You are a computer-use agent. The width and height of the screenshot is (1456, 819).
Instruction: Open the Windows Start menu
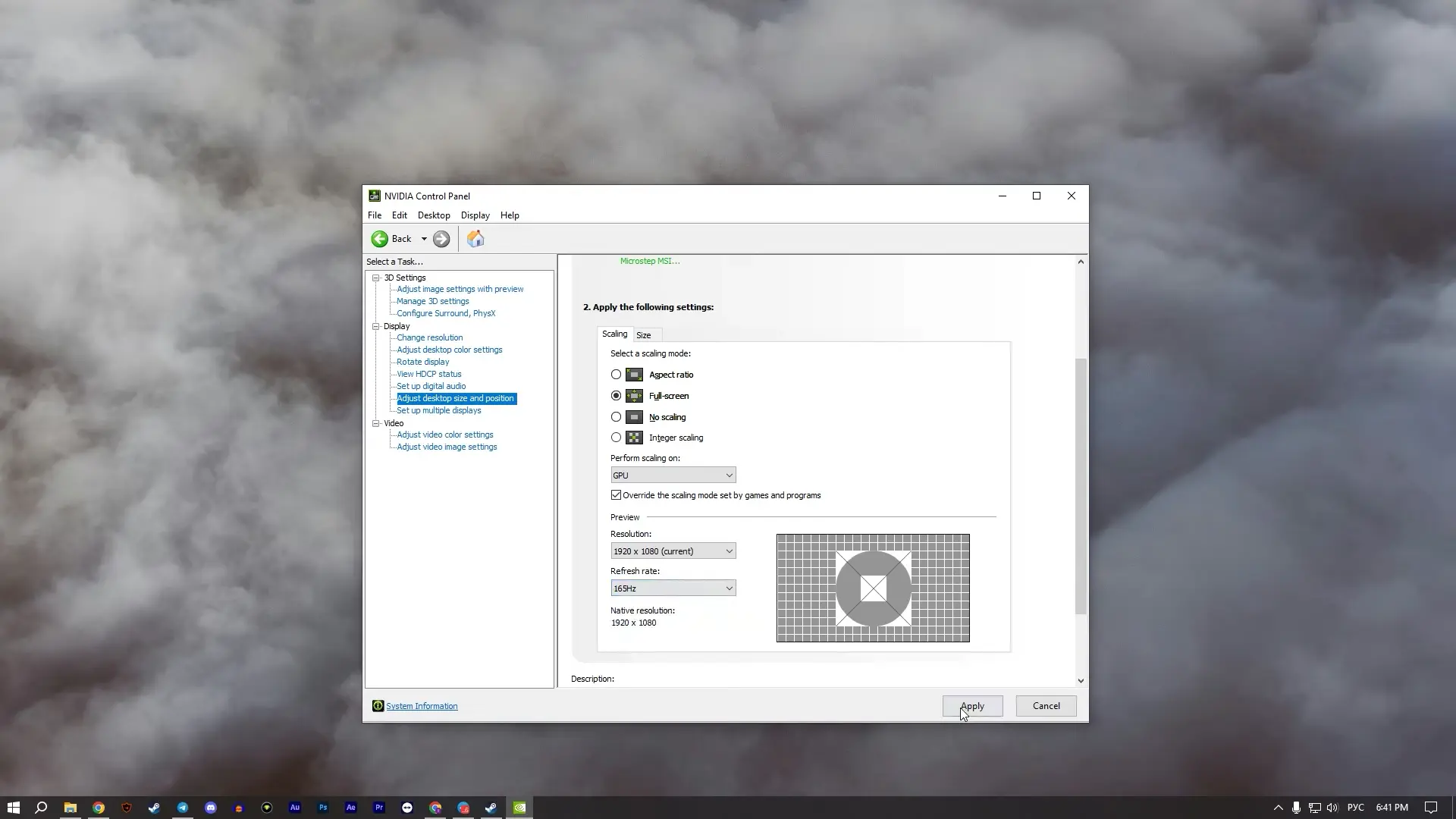13,808
